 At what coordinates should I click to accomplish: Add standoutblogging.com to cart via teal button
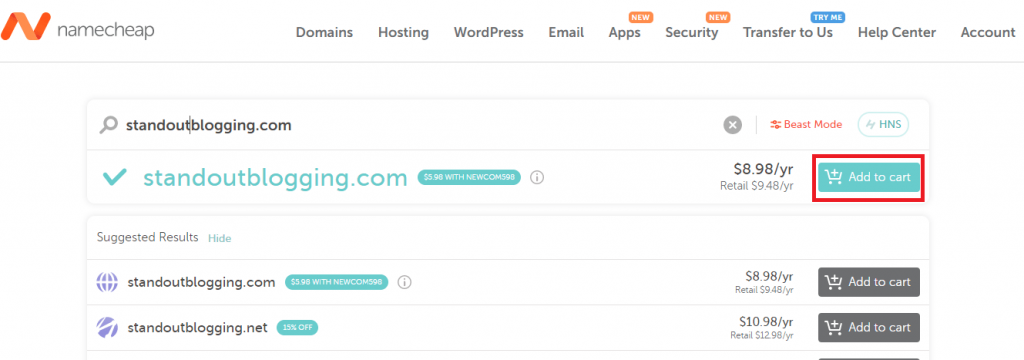[869, 177]
